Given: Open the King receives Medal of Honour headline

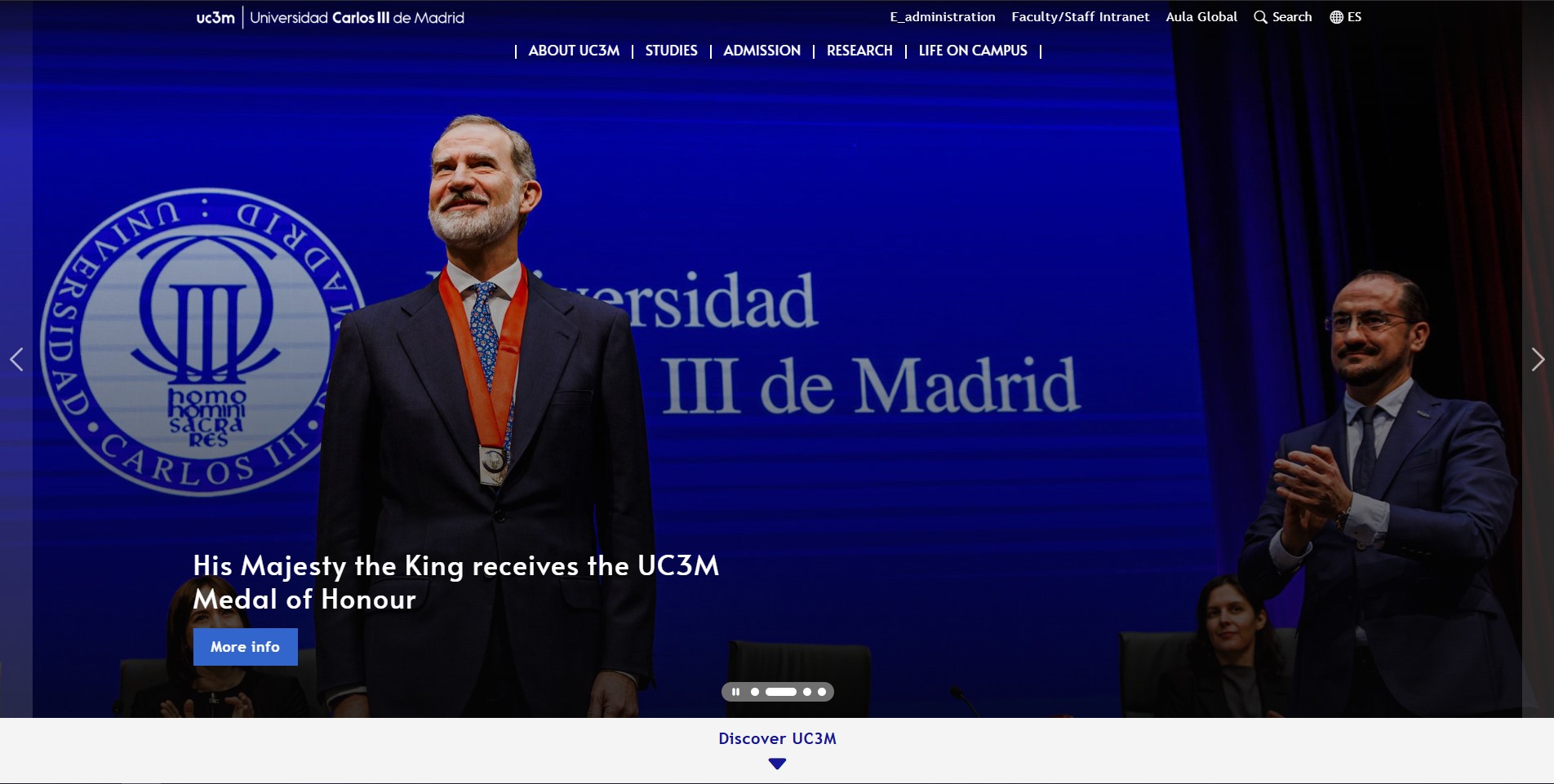Looking at the screenshot, I should tap(455, 582).
